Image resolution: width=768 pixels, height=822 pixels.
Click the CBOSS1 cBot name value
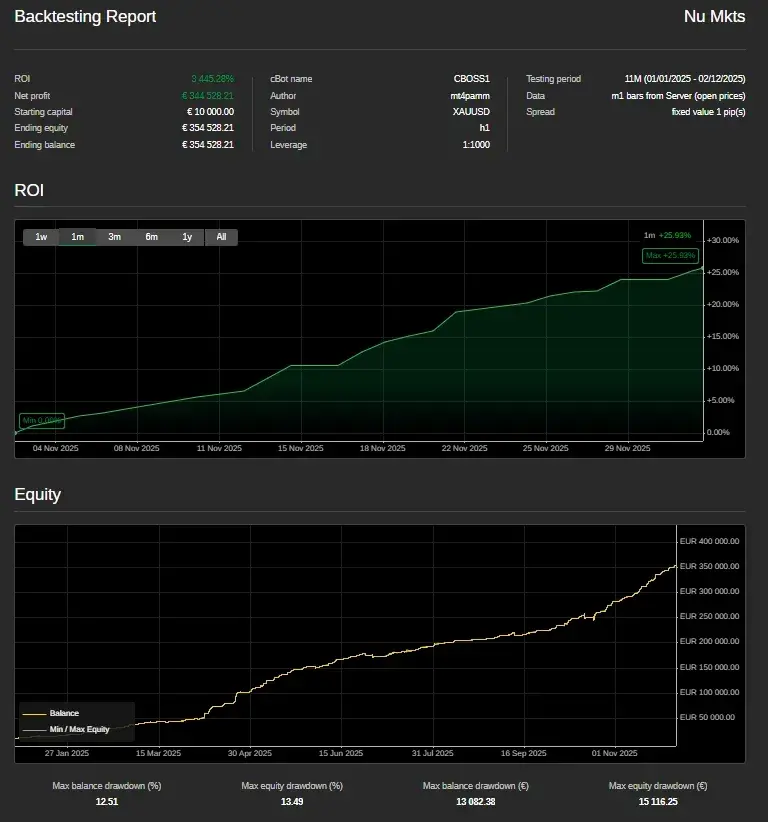[471, 79]
